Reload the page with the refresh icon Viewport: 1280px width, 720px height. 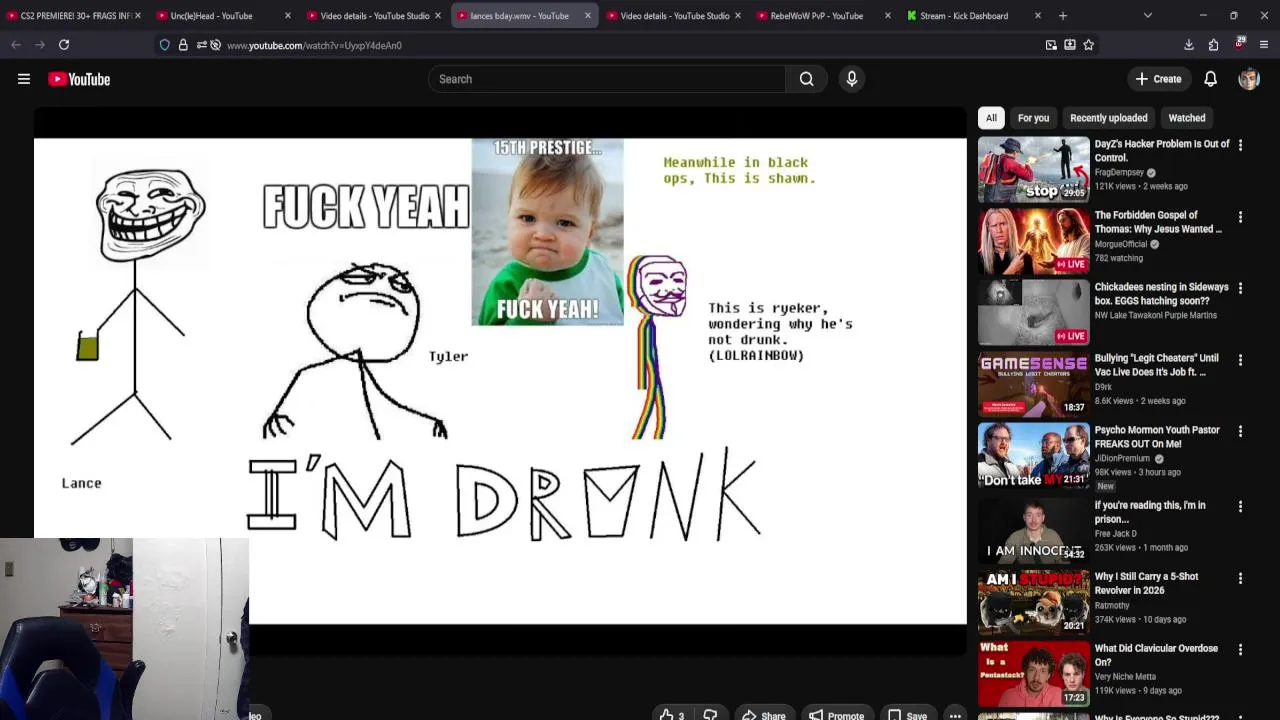click(64, 45)
